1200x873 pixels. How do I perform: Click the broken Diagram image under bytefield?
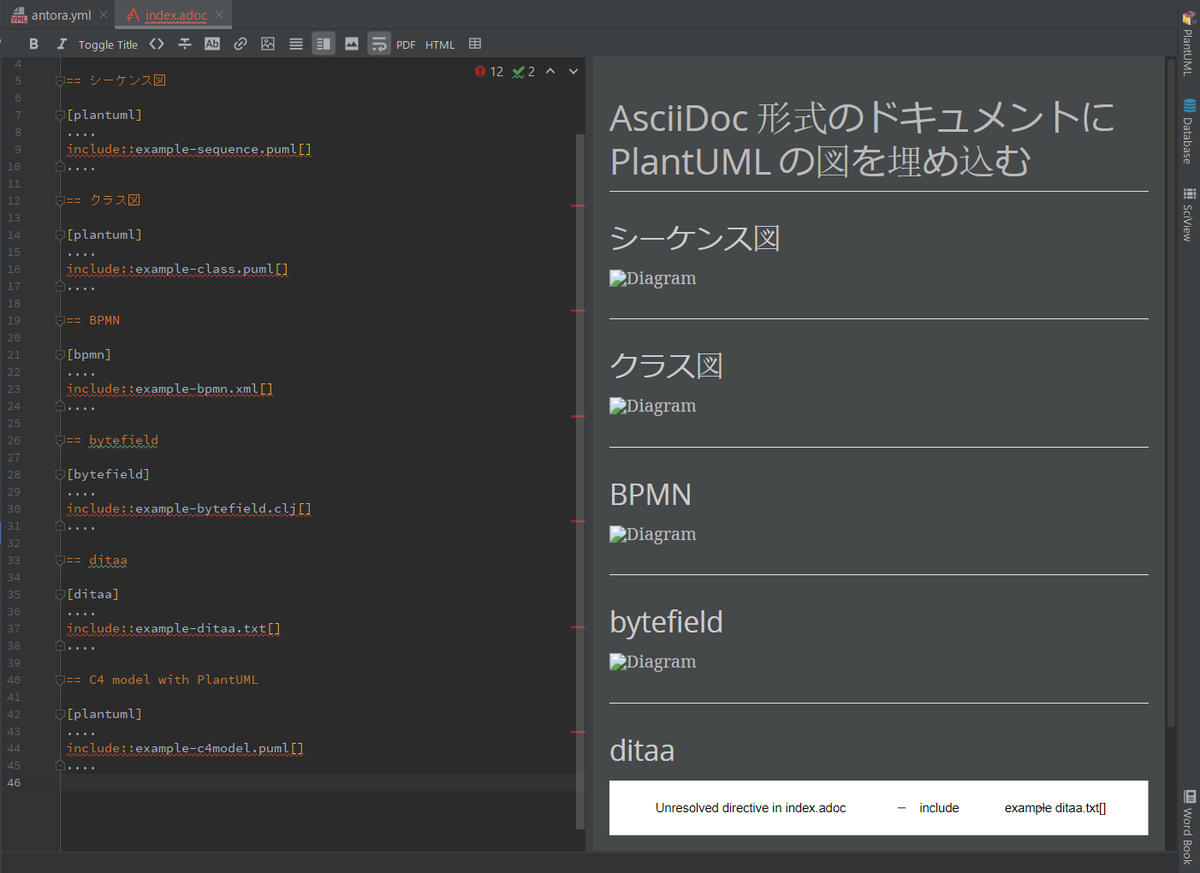point(653,662)
